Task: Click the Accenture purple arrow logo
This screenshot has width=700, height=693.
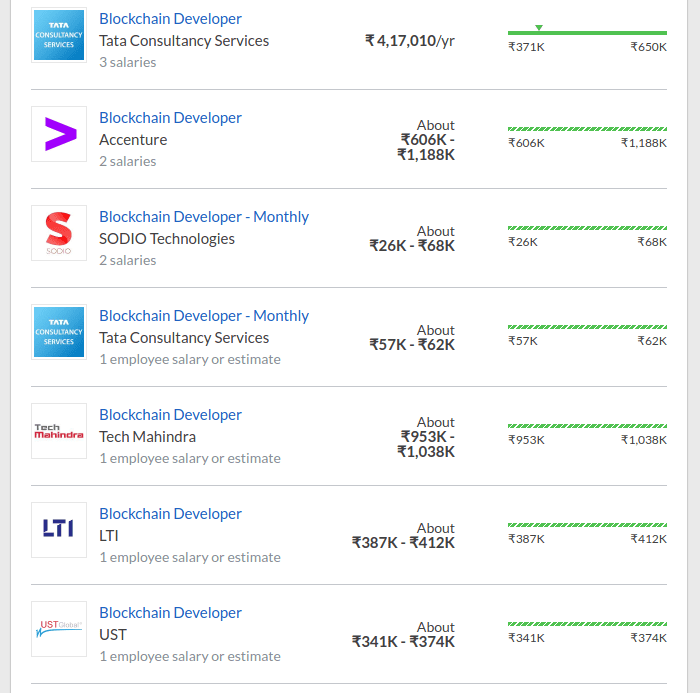Action: pyautogui.click(x=59, y=134)
